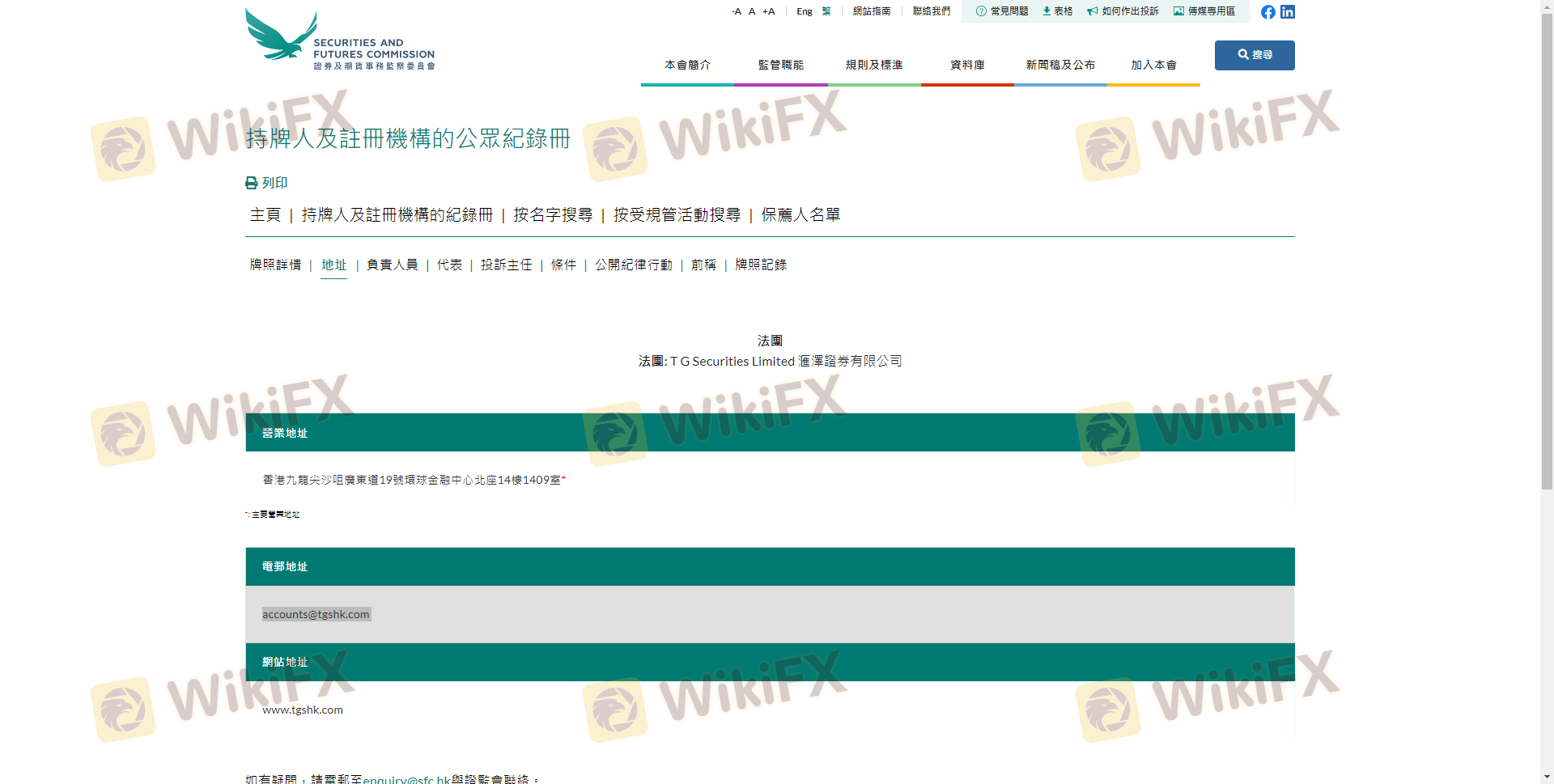Click the 持牌人及註冊機構的公眾紀錄冊 page heading
Screen dimensions: 1554x784
click(408, 138)
